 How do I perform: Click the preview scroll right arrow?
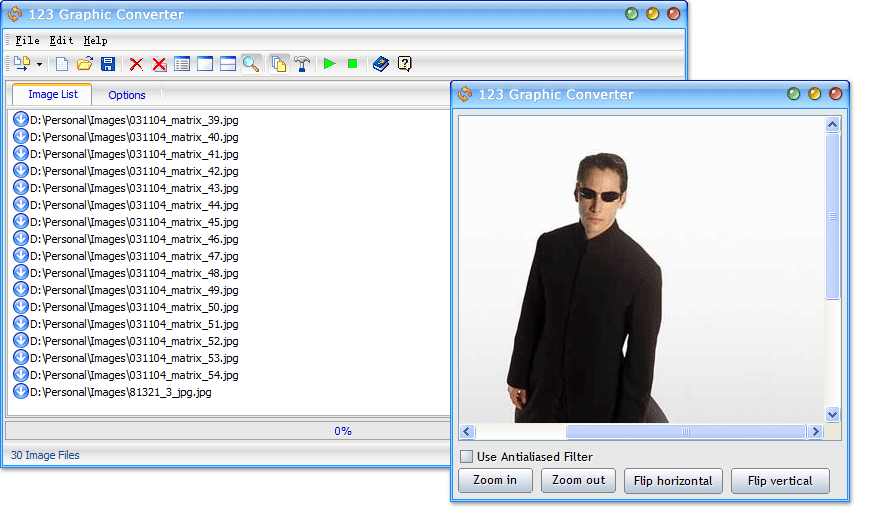(x=815, y=432)
